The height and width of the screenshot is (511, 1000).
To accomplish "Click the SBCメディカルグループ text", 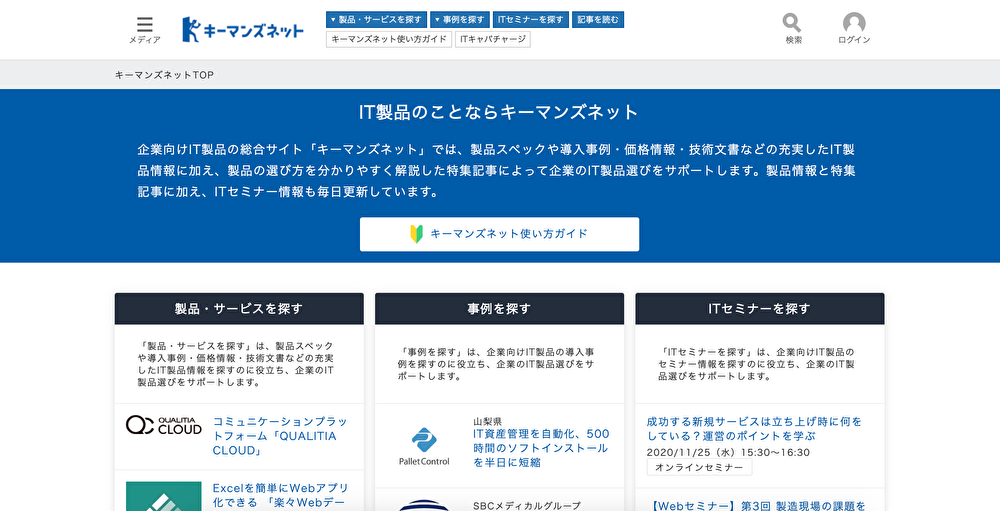I will coord(527,505).
